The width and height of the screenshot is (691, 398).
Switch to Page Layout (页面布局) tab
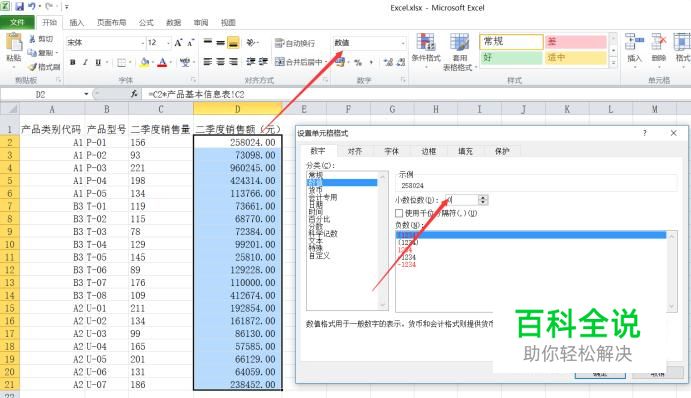click(111, 22)
